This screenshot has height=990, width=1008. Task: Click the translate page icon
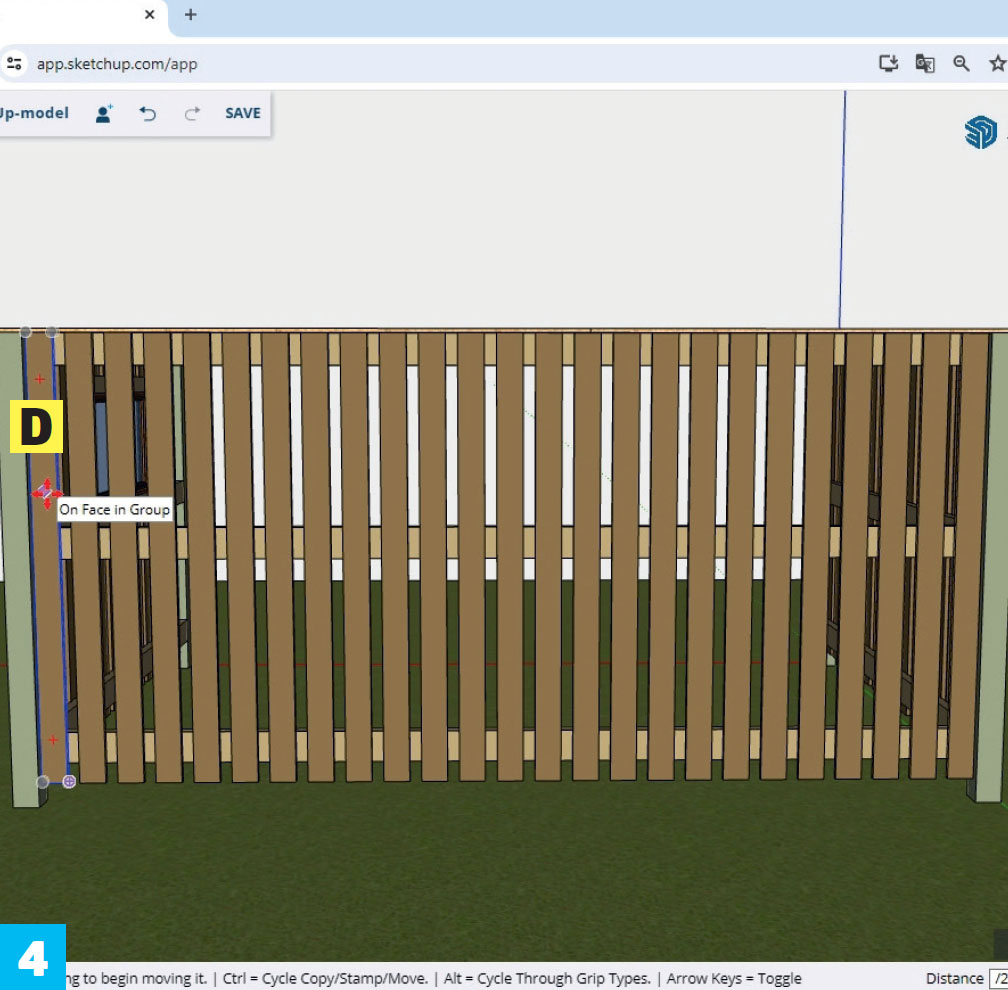[925, 64]
